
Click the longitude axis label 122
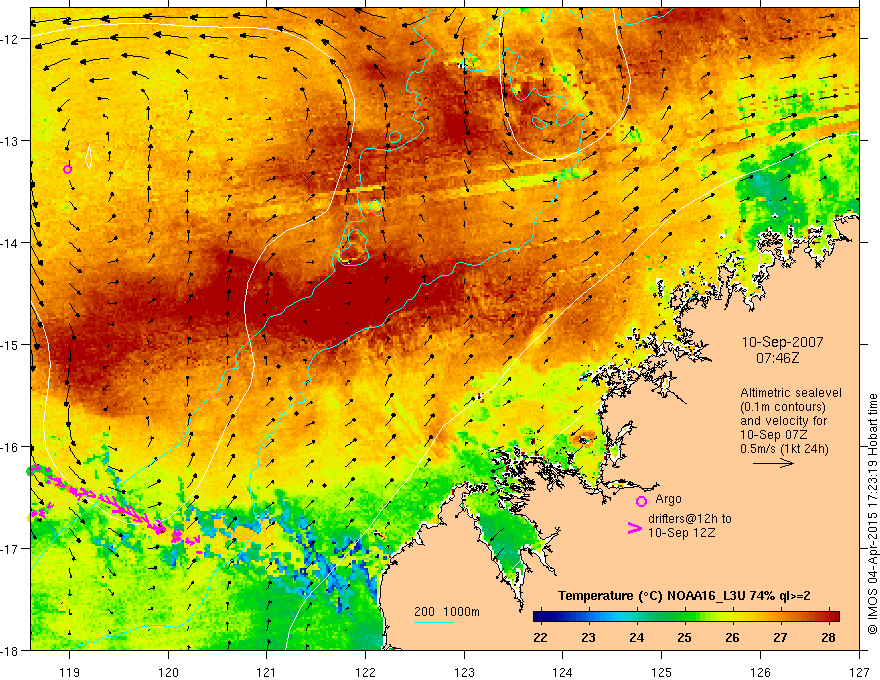pos(365,672)
